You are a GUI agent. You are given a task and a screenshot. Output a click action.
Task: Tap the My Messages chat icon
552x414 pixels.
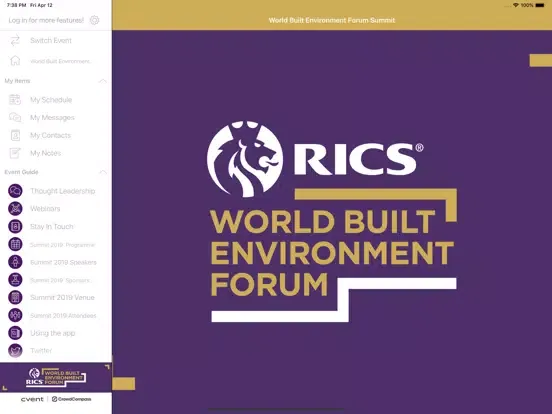pyautogui.click(x=15, y=117)
